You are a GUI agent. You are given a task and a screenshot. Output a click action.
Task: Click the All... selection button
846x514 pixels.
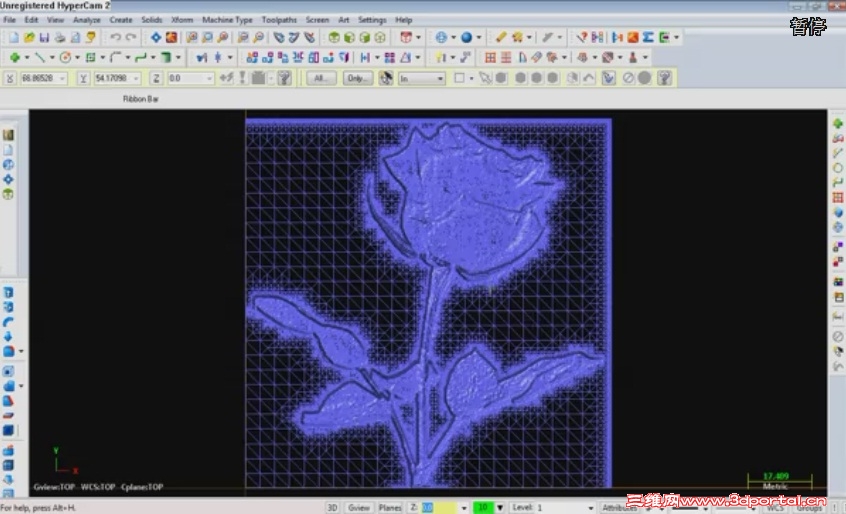322,78
